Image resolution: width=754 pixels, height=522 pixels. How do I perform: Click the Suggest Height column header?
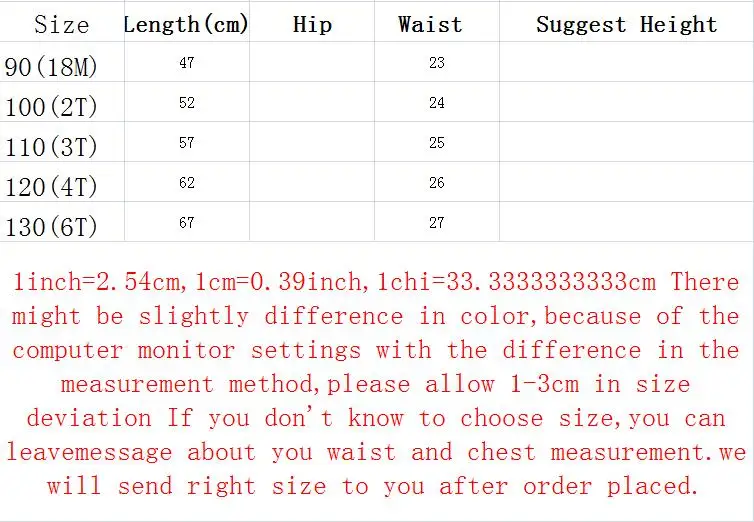coord(627,25)
